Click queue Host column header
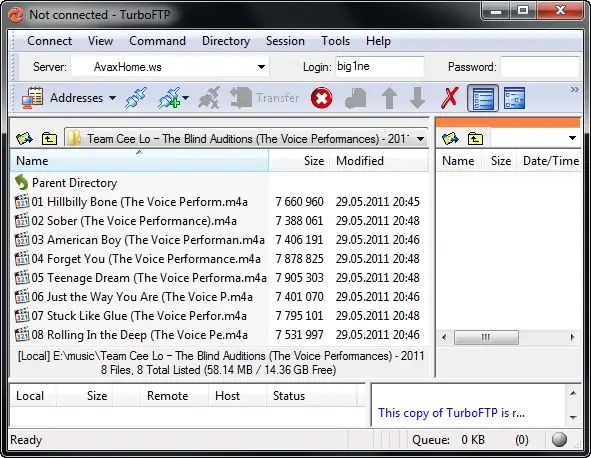Viewport: 591px width, 458px height. click(237, 396)
